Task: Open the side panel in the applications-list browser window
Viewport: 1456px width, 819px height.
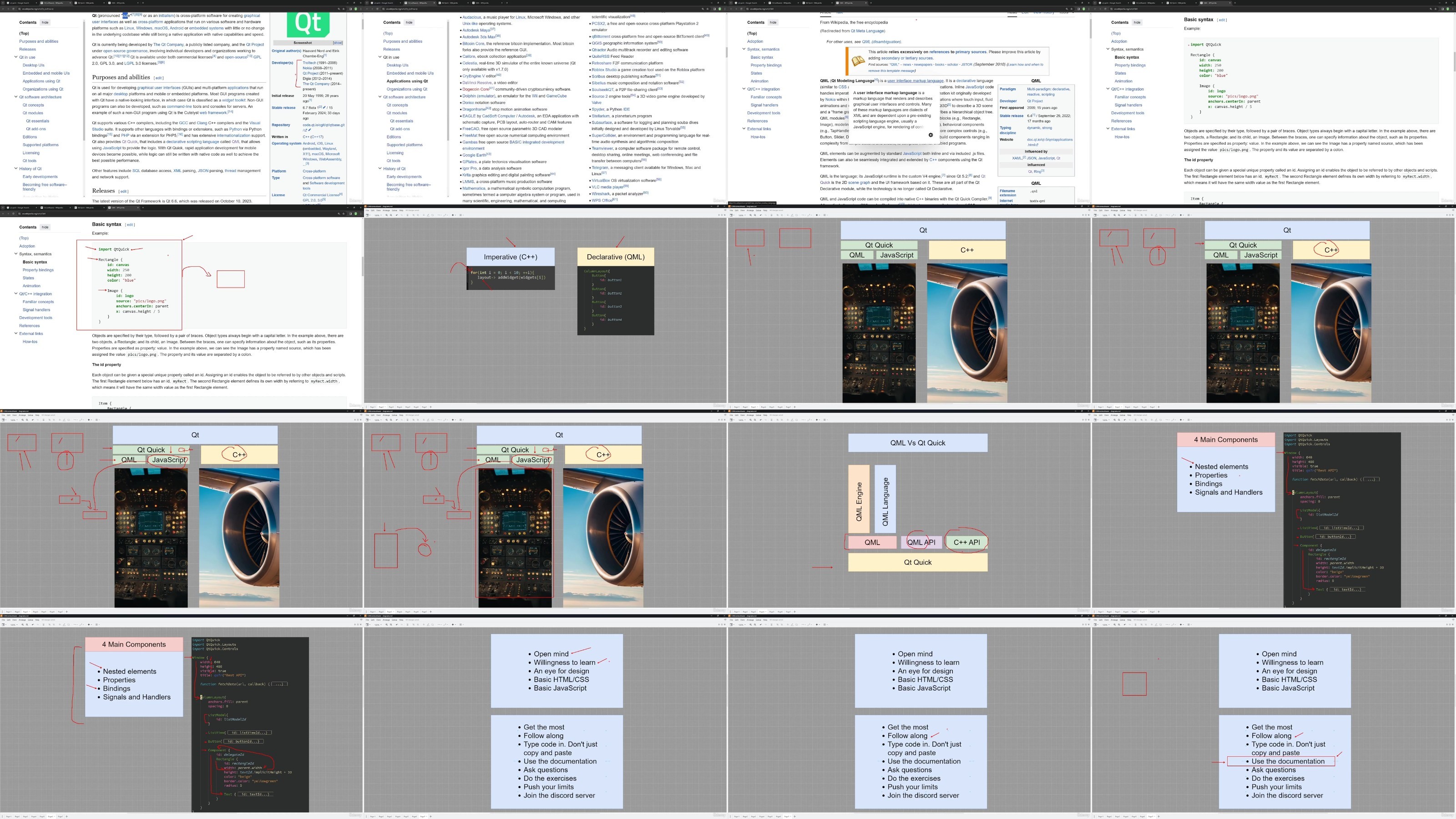Action: 715,9
